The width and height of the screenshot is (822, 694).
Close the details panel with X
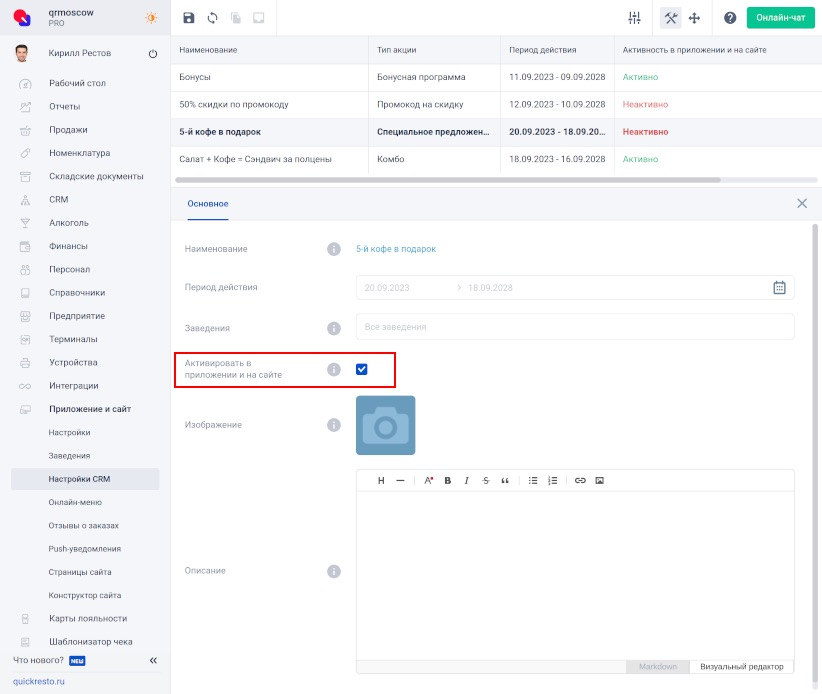(802, 203)
